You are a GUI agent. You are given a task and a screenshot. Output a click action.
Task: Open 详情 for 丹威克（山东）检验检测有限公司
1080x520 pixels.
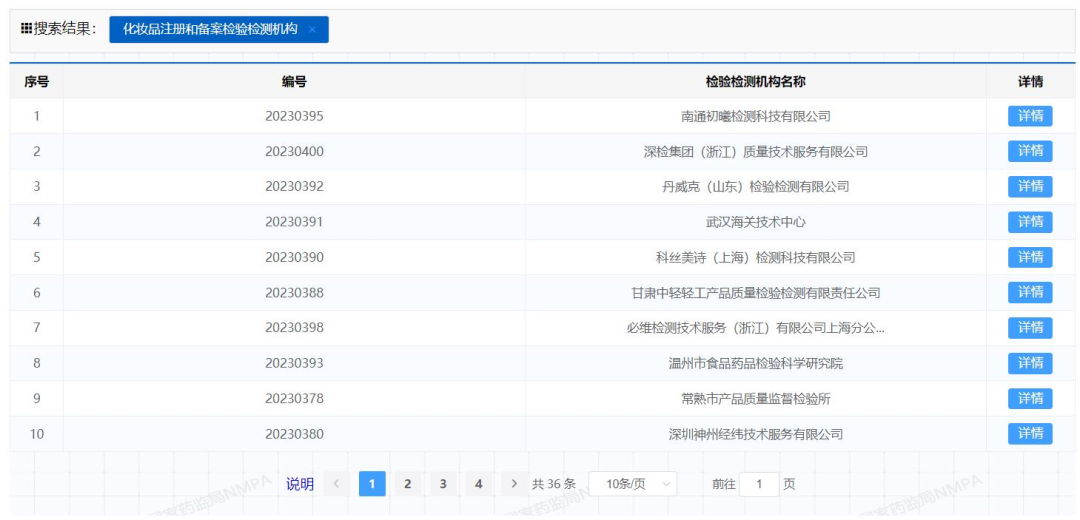click(1030, 186)
